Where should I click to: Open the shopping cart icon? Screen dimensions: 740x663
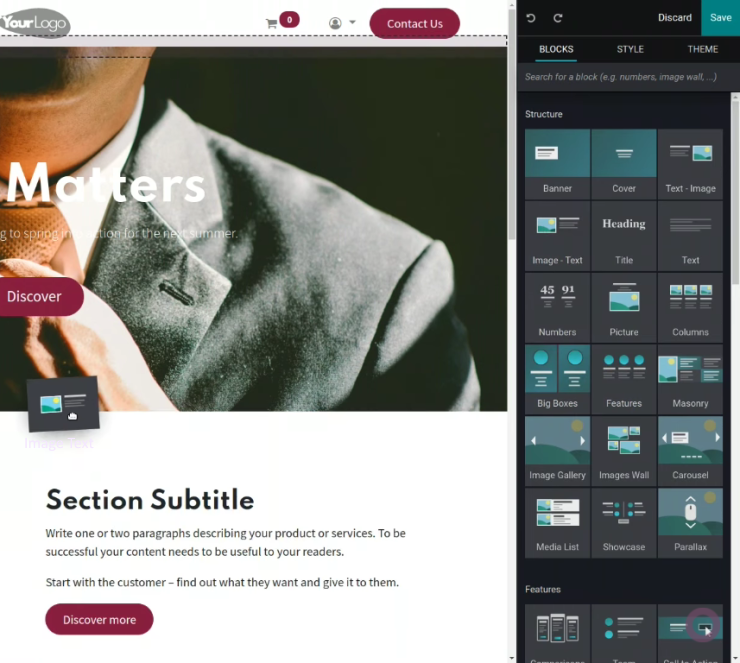(271, 23)
